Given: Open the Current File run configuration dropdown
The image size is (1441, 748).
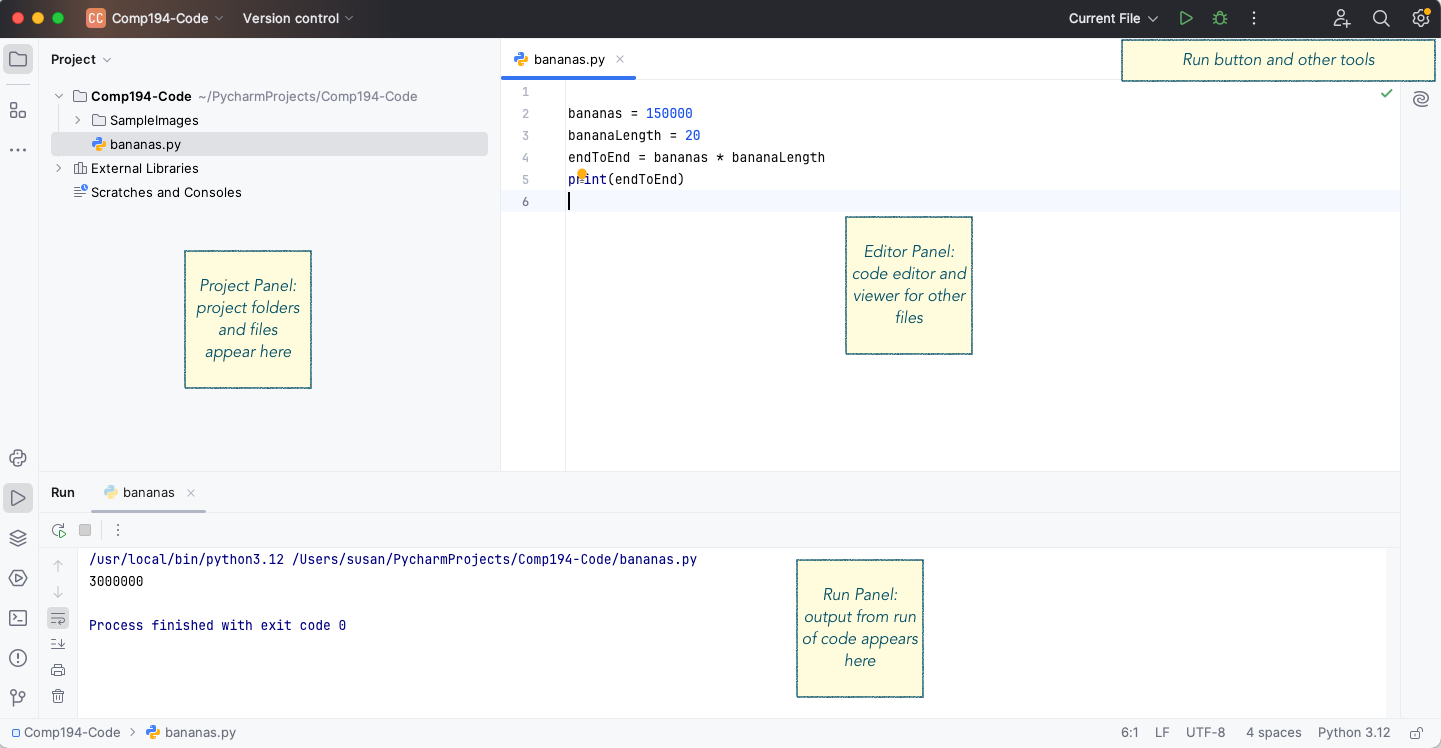Looking at the screenshot, I should click(1113, 18).
